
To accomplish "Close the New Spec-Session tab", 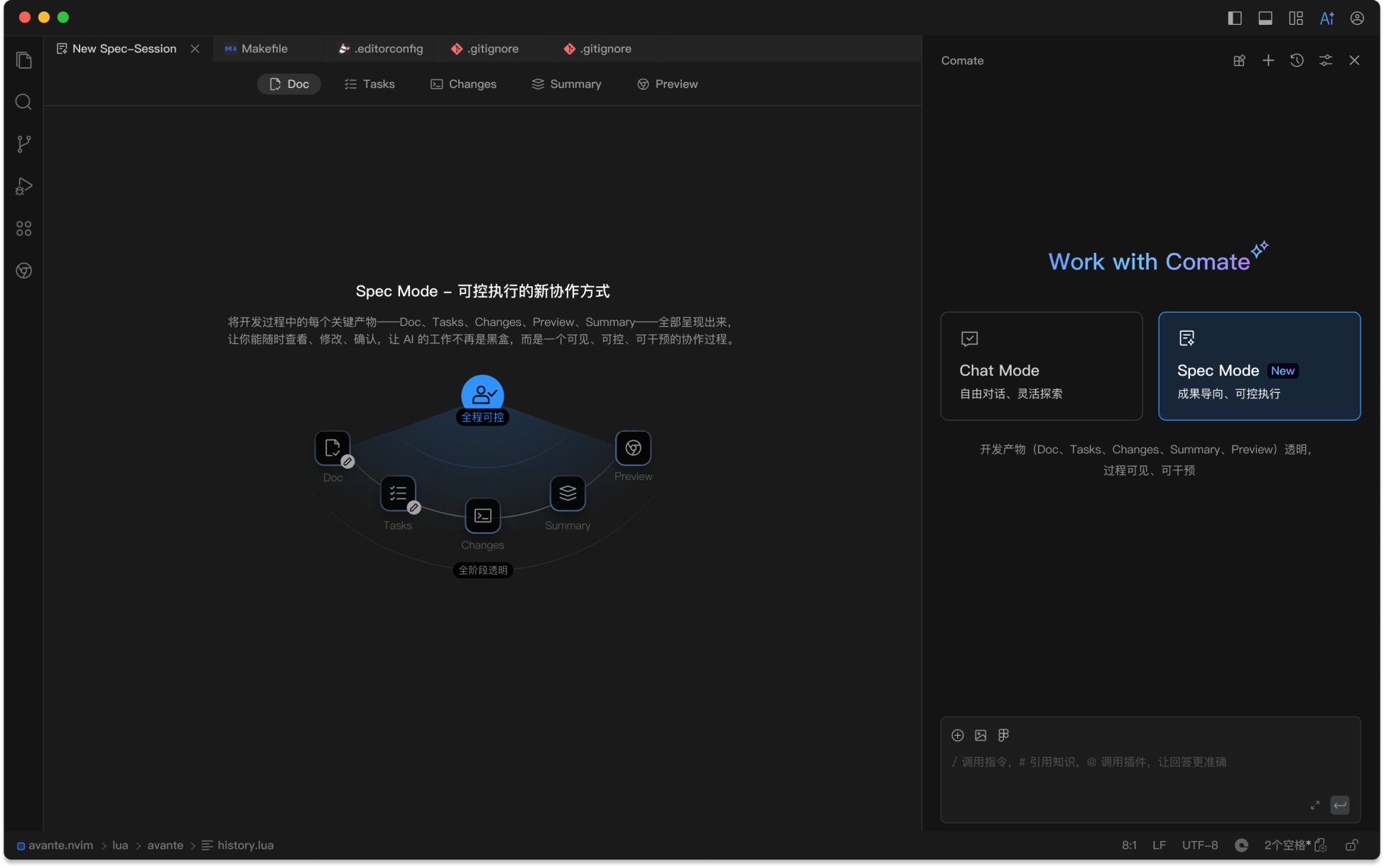I will [195, 48].
